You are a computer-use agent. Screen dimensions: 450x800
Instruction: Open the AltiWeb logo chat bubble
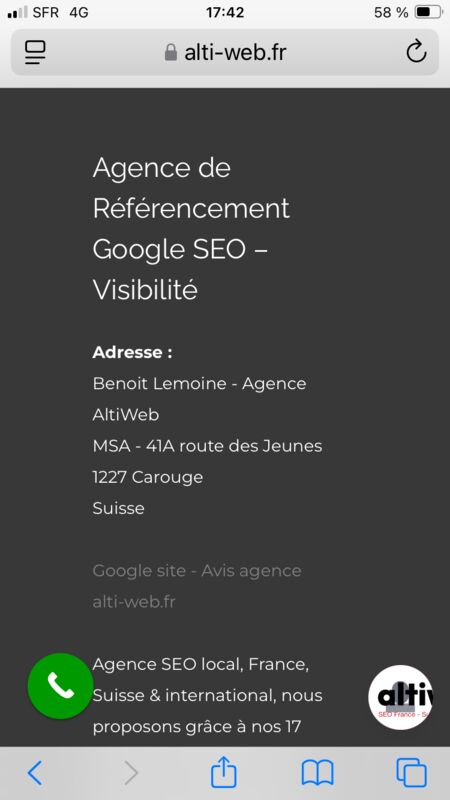(401, 697)
